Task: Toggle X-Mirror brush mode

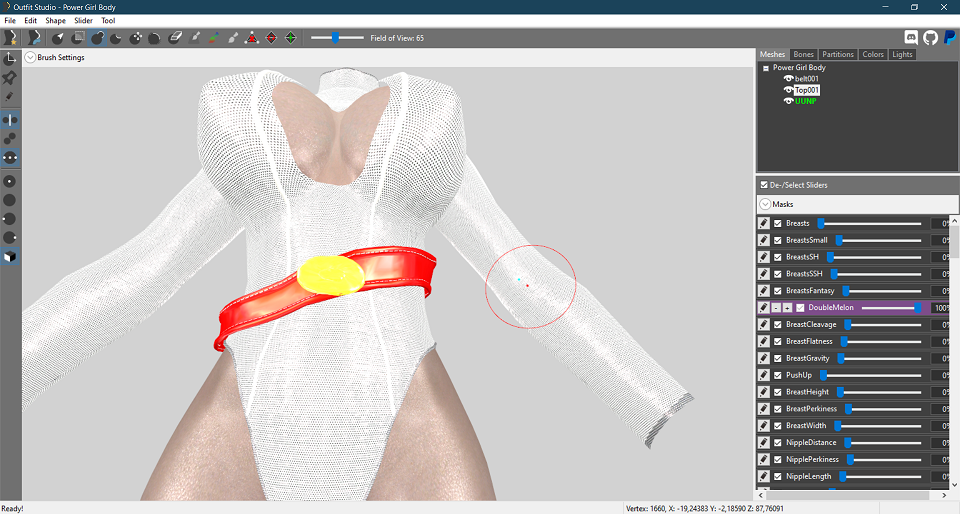Action: point(10,120)
